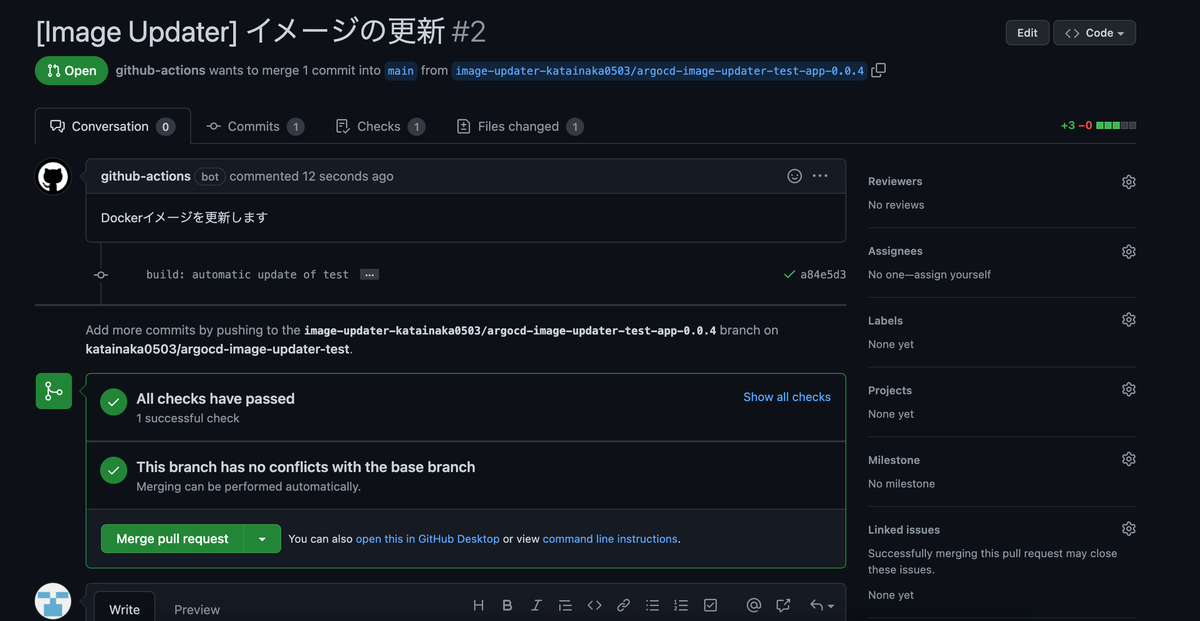Open the command line instructions link
The image size is (1200, 621).
coord(610,539)
